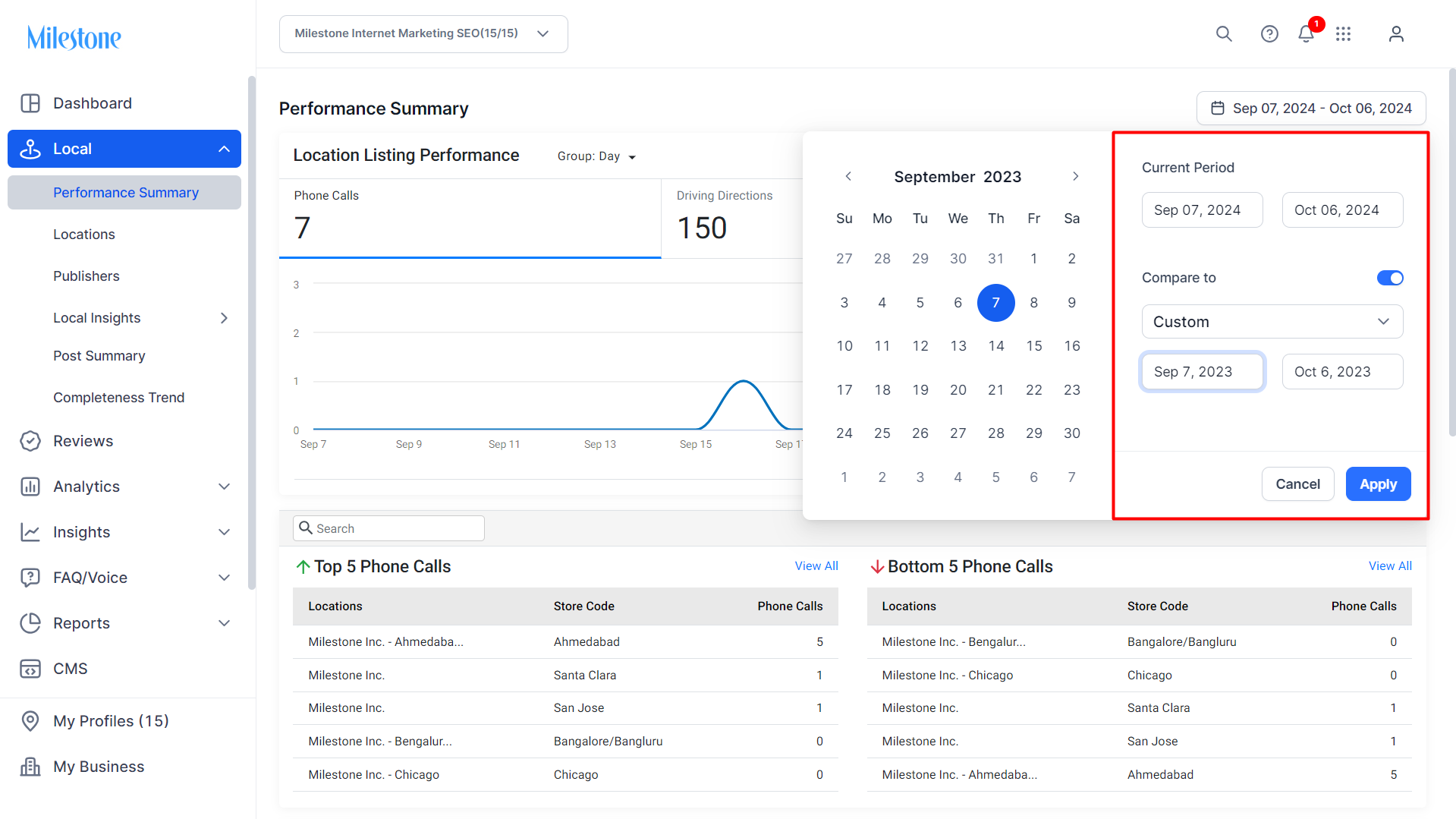Click the Milestone logo
This screenshot has width=1456, height=819.
[74, 37]
